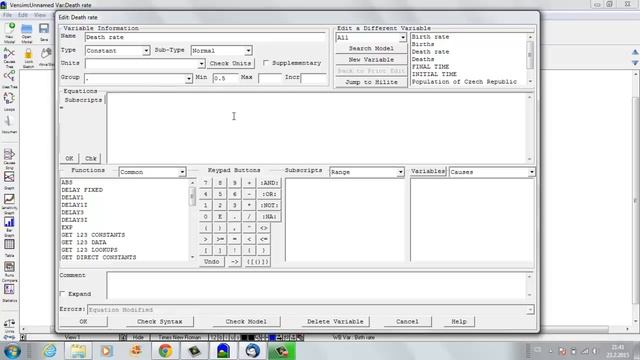The width and height of the screenshot is (640, 360).
Task: Open the Graph tool in sidebar
Action: point(9,181)
